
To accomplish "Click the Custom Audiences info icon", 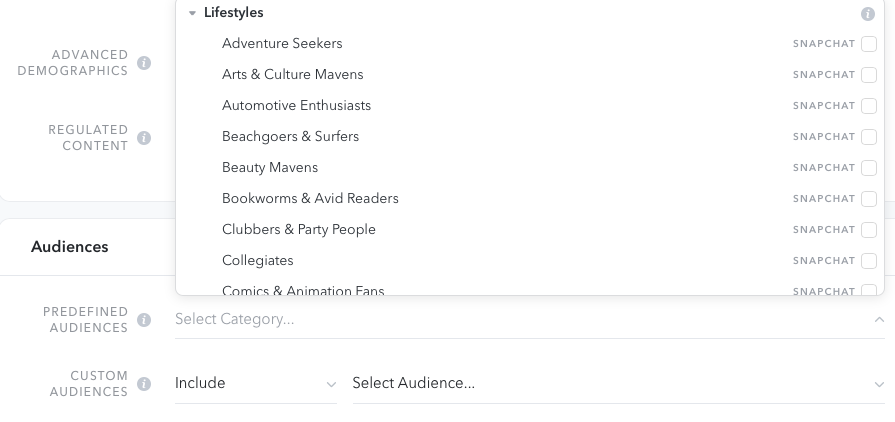I will [x=144, y=384].
